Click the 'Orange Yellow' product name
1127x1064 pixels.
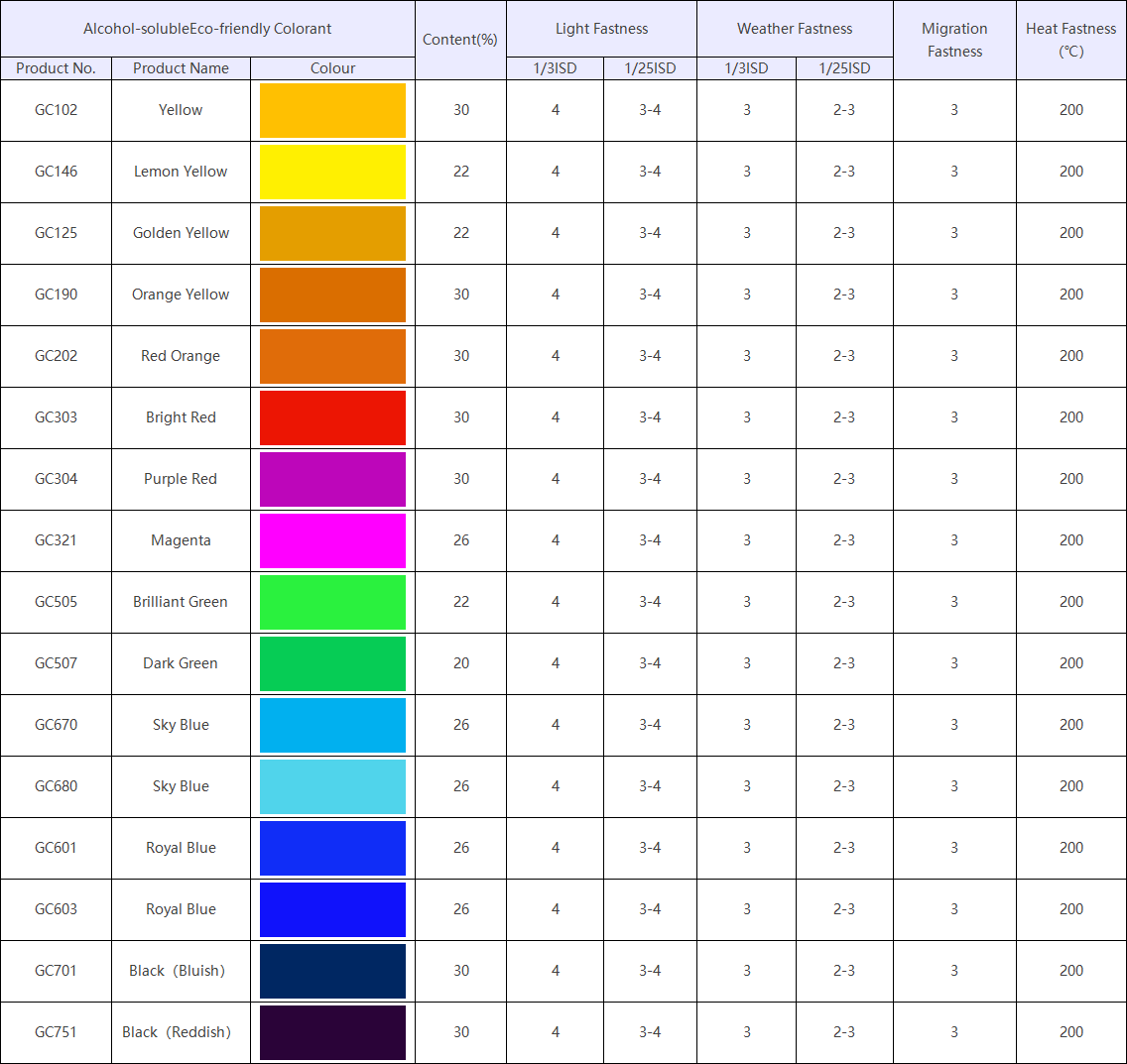[181, 295]
